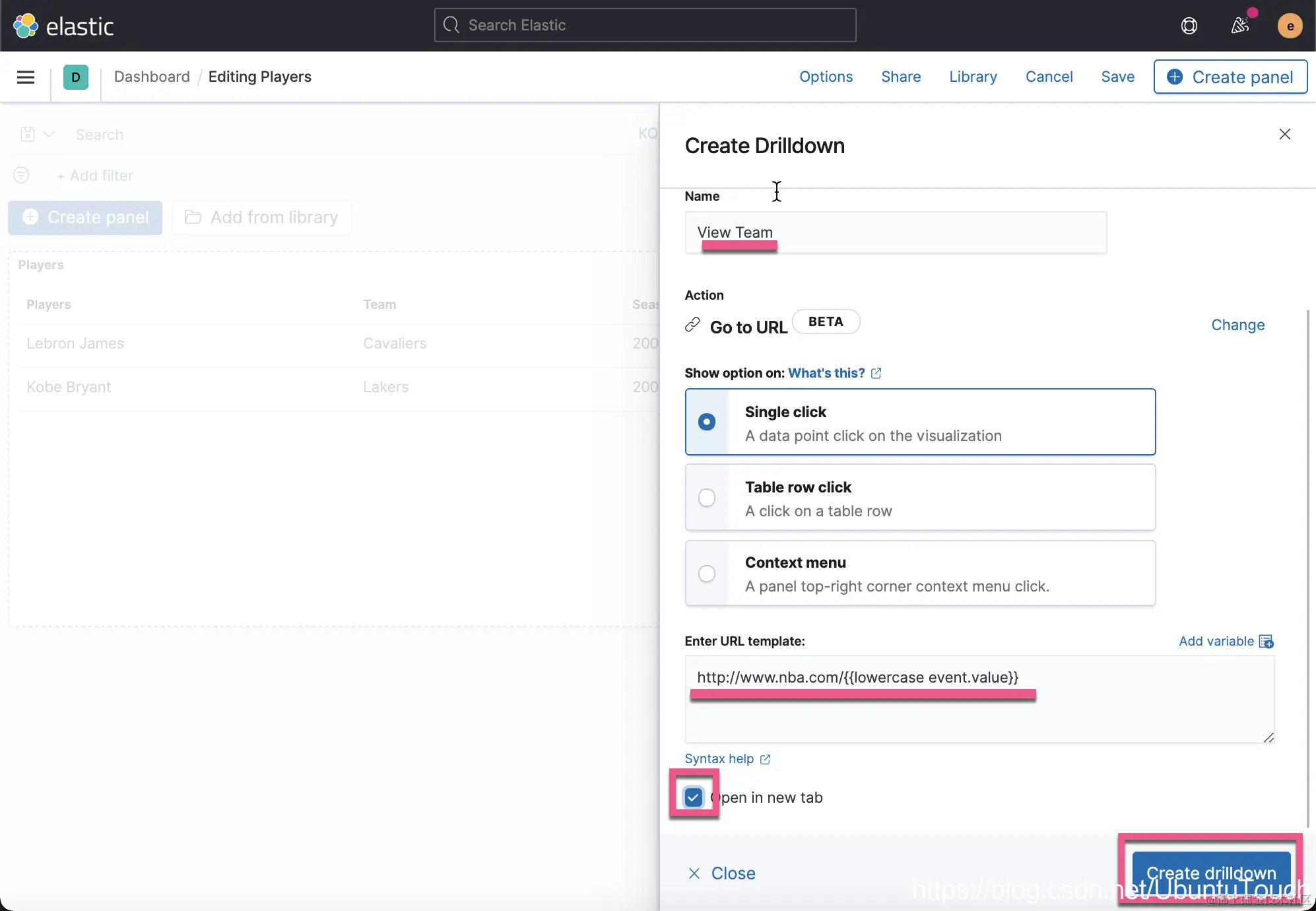The height and width of the screenshot is (911, 1316).
Task: Select the Table row click option
Action: [707, 498]
